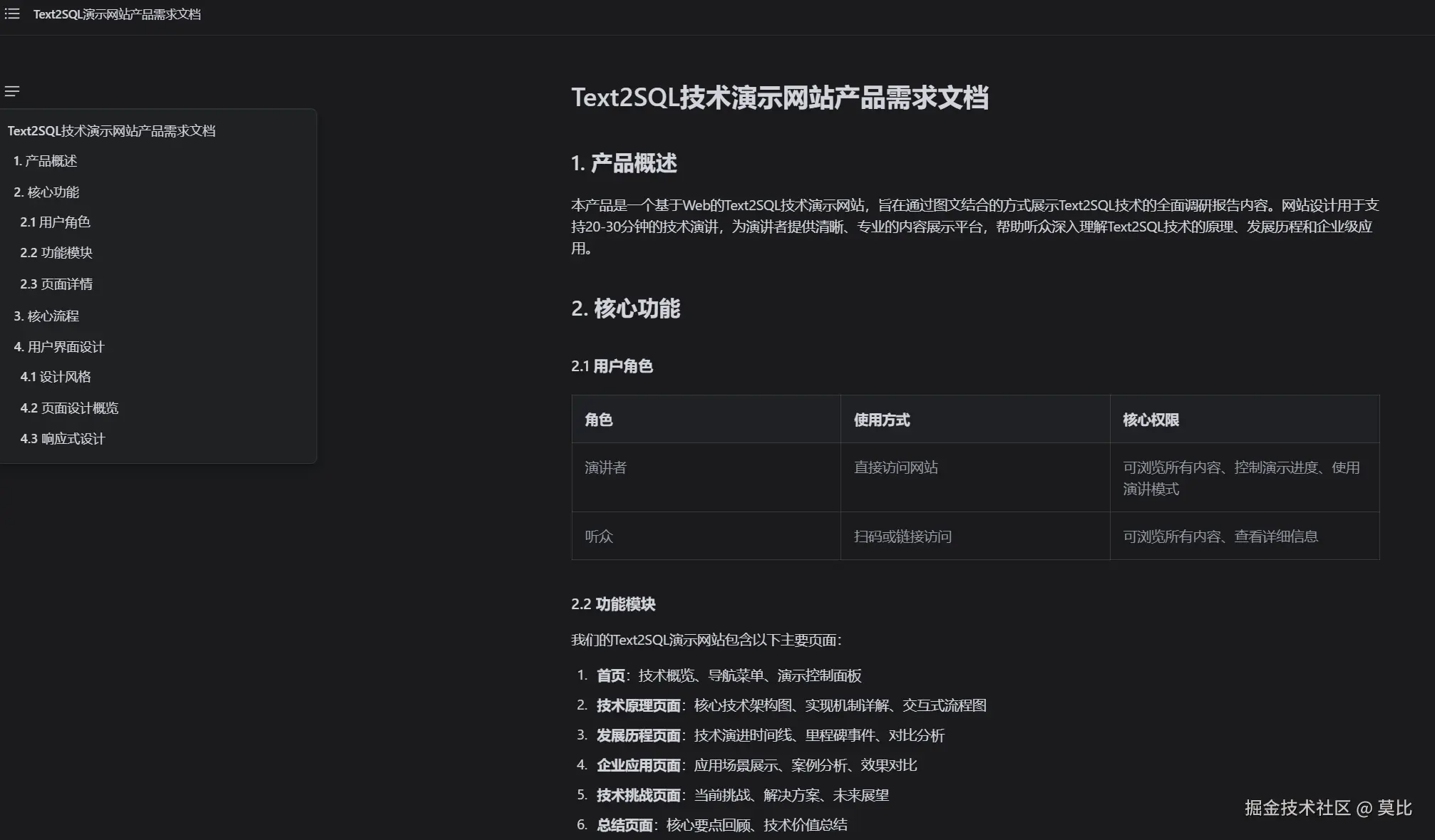
Task: Click the '2.1 用户角色' heading in content
Action: pyautogui.click(x=612, y=366)
